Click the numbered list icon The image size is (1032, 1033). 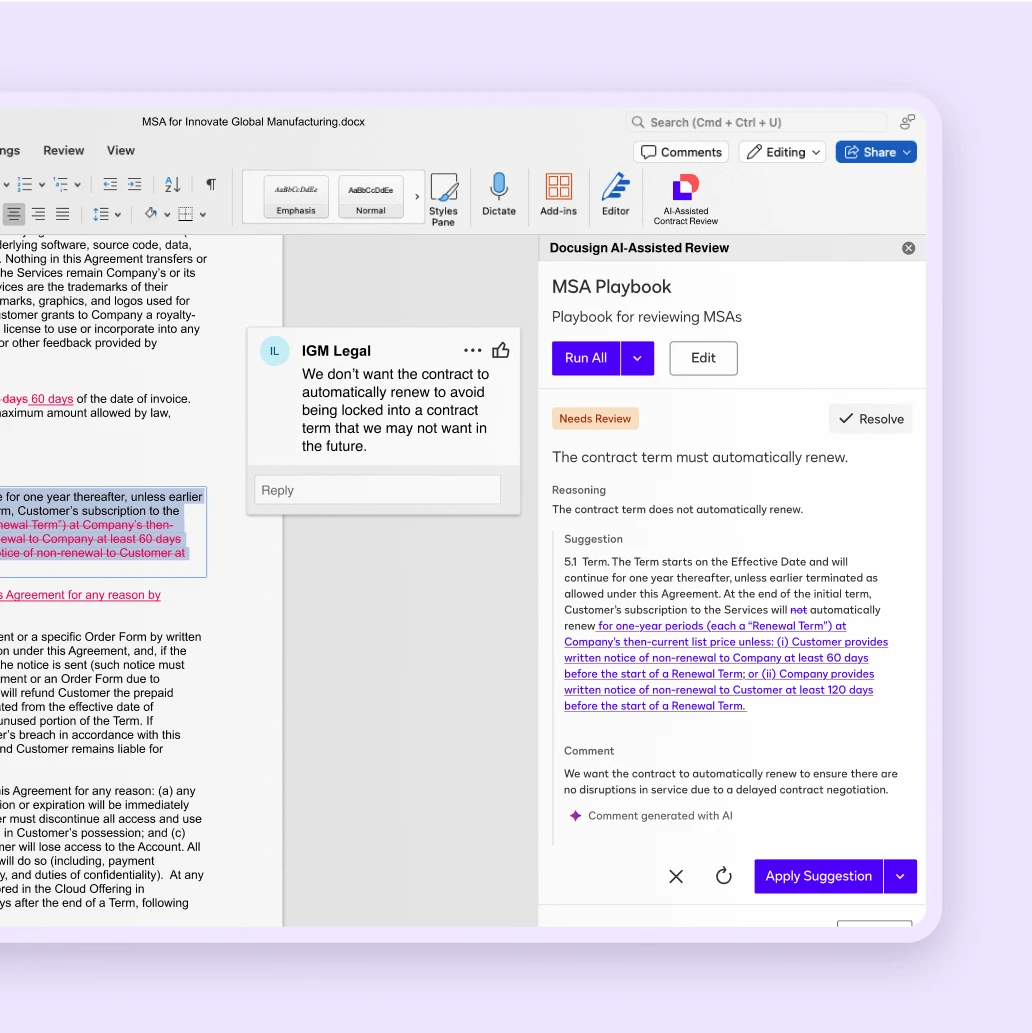[24, 184]
